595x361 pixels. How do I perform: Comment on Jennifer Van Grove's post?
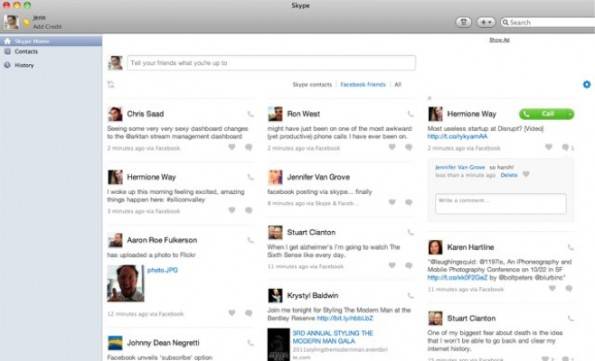click(x=409, y=202)
